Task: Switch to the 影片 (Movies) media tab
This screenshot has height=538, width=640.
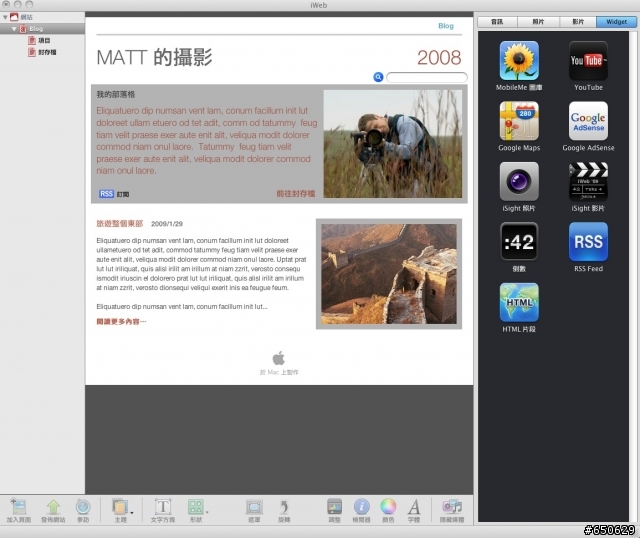Action: (578, 22)
